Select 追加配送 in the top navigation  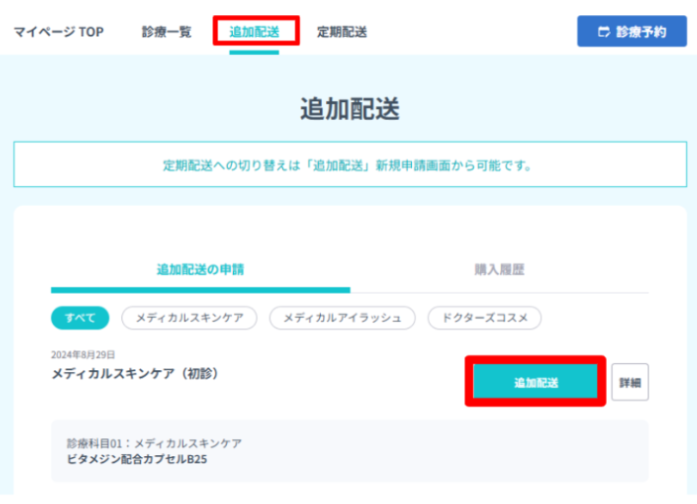(x=254, y=32)
